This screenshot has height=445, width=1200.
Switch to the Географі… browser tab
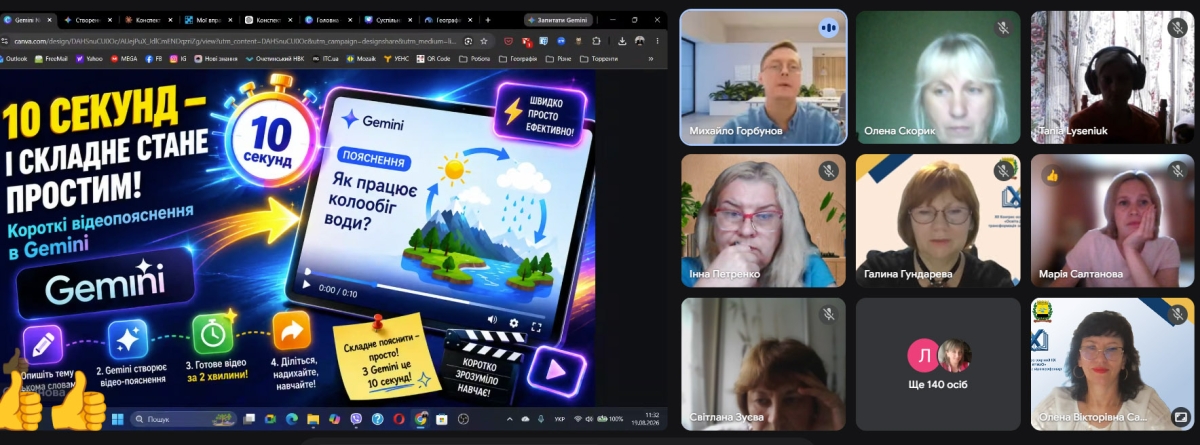448,20
